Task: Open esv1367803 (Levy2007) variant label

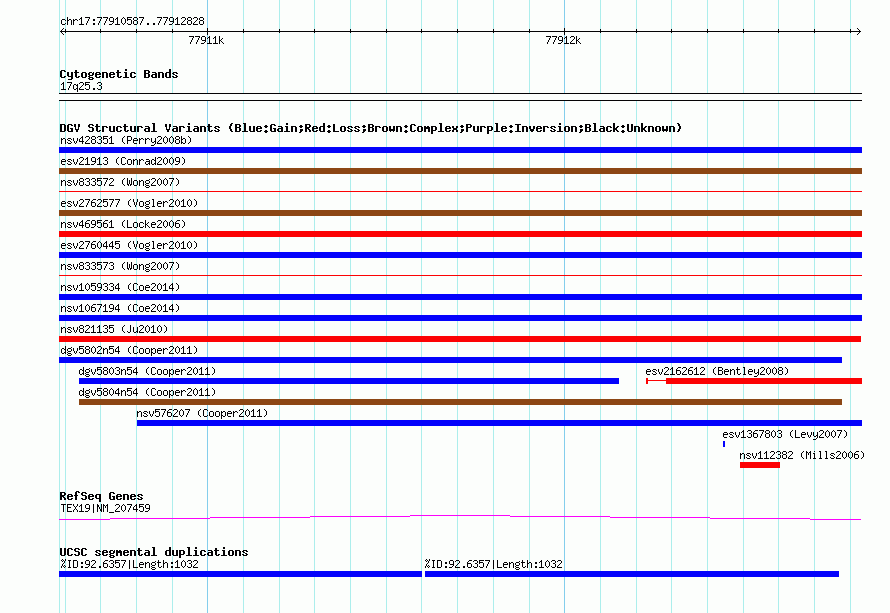Action: click(785, 434)
